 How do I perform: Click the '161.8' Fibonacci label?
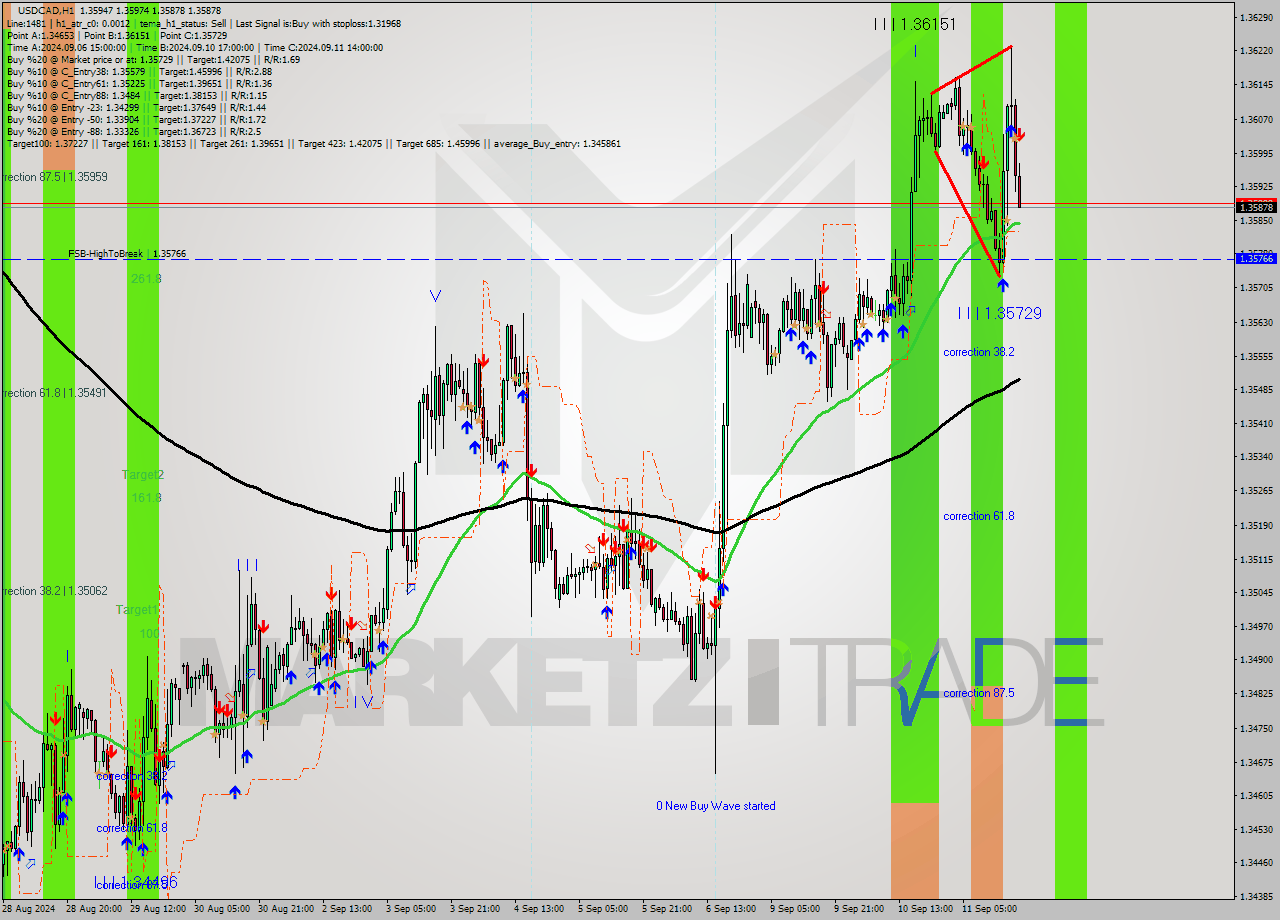146,497
